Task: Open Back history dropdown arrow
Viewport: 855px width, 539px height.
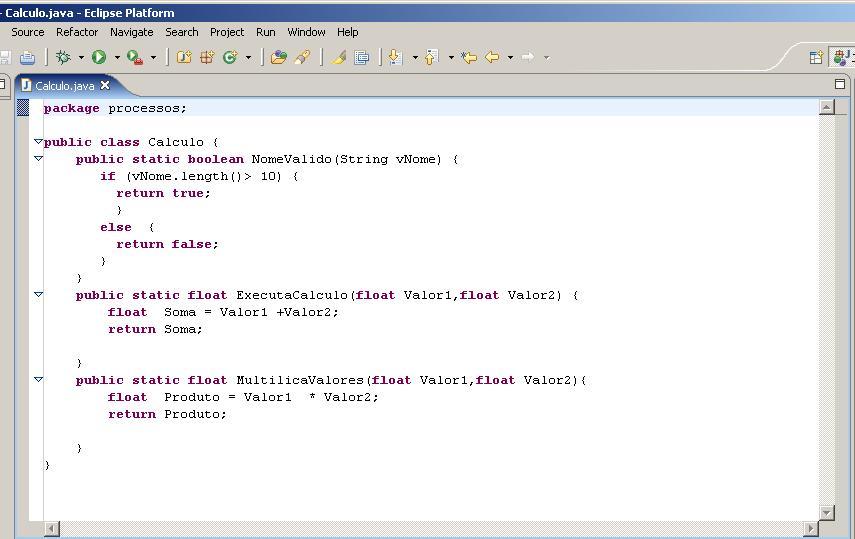Action: tap(510, 57)
